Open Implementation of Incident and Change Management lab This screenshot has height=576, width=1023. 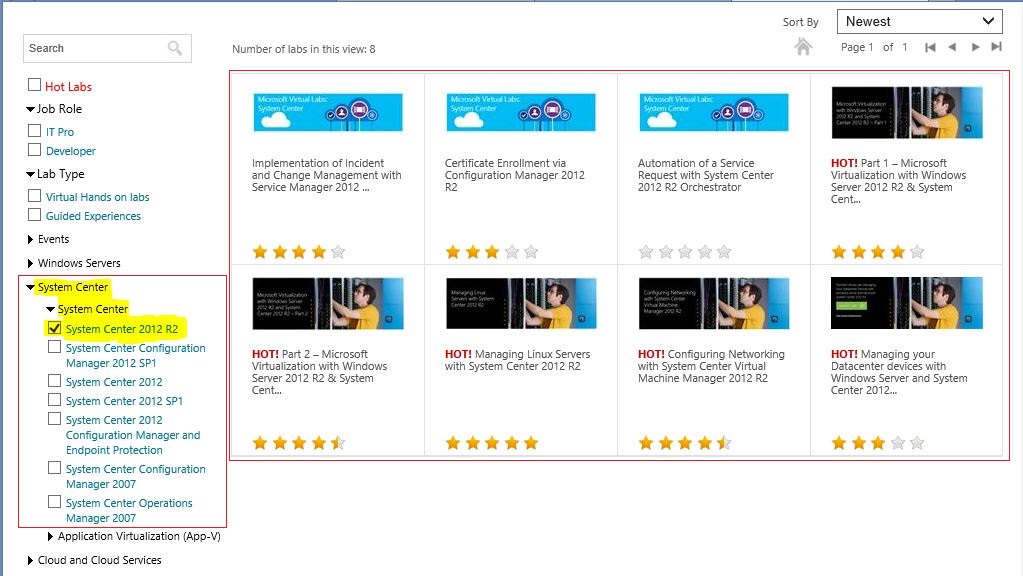tap(326, 175)
